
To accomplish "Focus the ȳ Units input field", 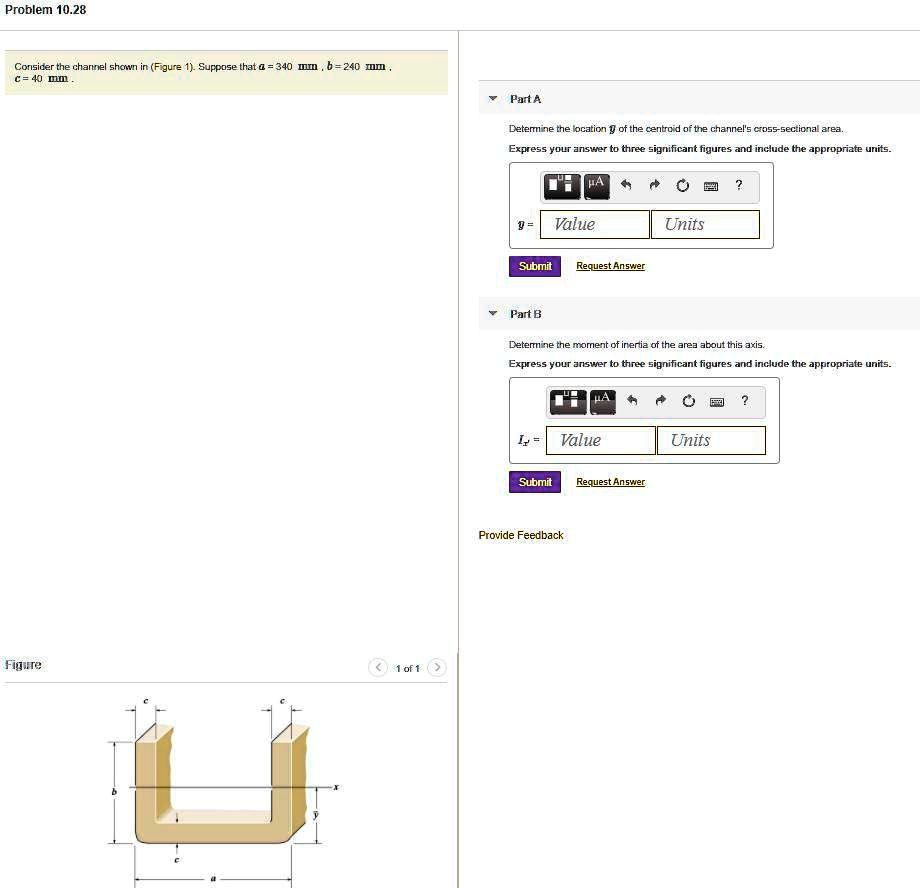I will [705, 224].
